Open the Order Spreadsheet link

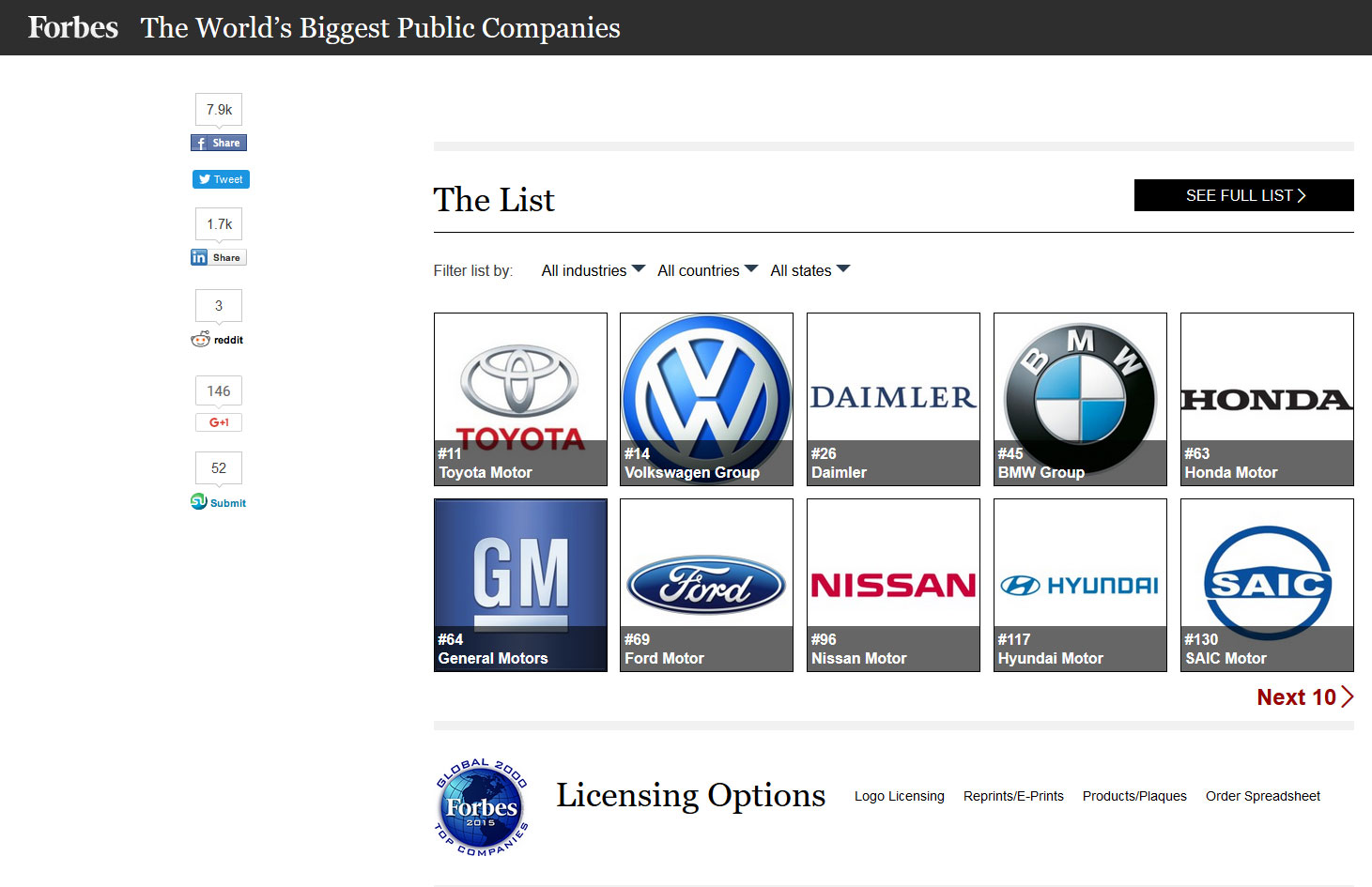pyautogui.click(x=1263, y=796)
